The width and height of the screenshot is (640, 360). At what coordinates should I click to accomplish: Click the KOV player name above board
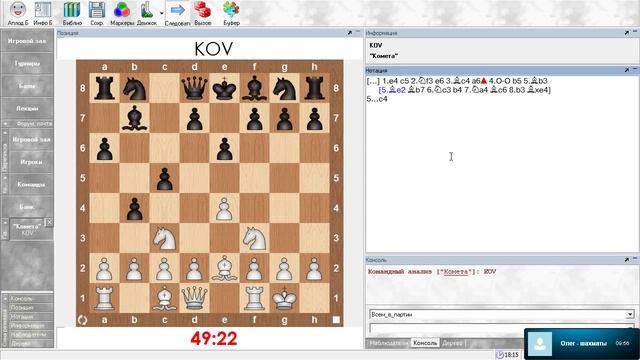[x=213, y=49]
